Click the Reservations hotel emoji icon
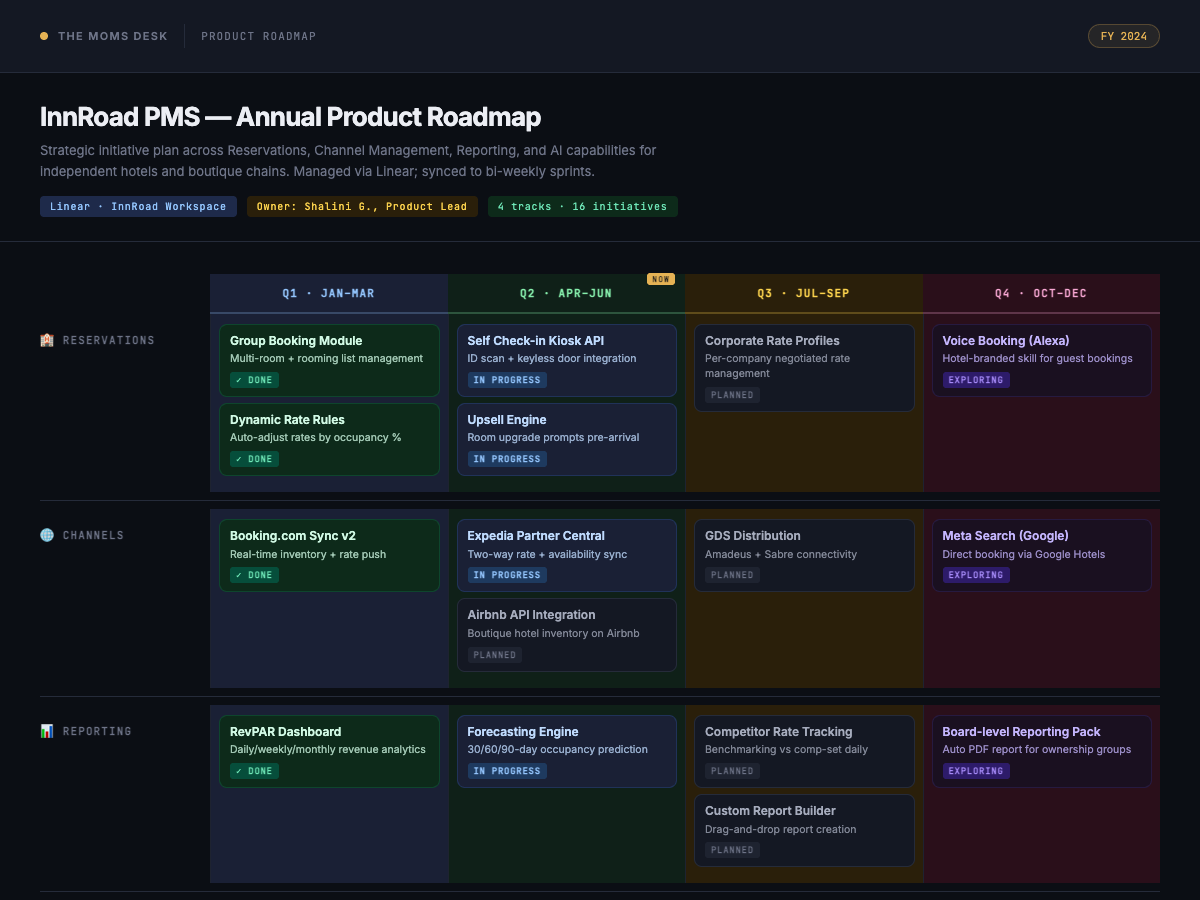Screen dimensions: 1200x900 pos(47,340)
